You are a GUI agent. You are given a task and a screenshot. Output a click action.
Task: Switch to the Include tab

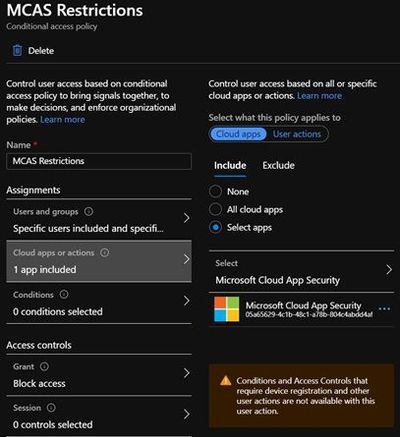[230, 165]
